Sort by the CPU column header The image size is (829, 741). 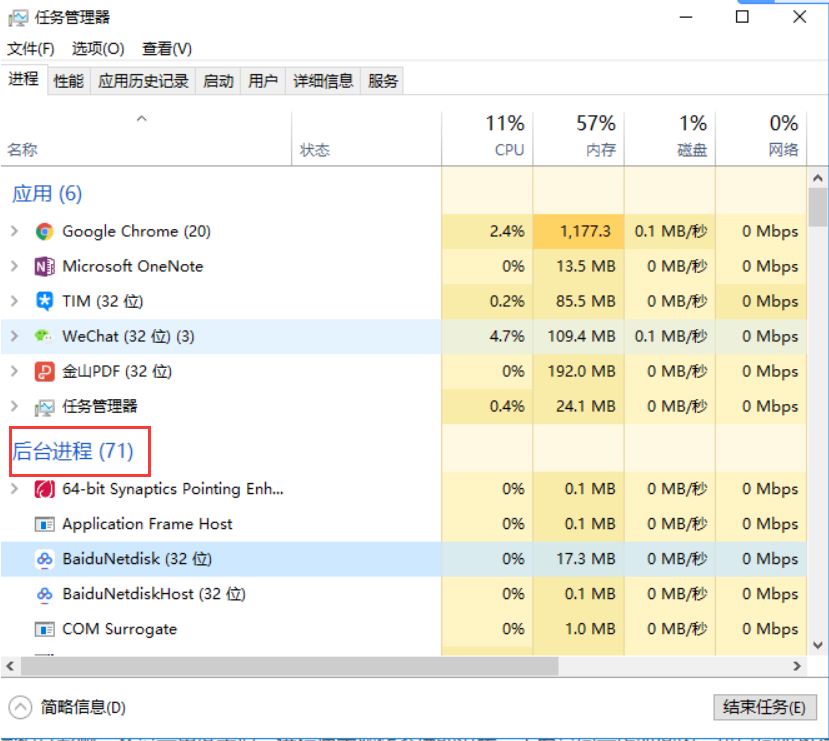487,138
